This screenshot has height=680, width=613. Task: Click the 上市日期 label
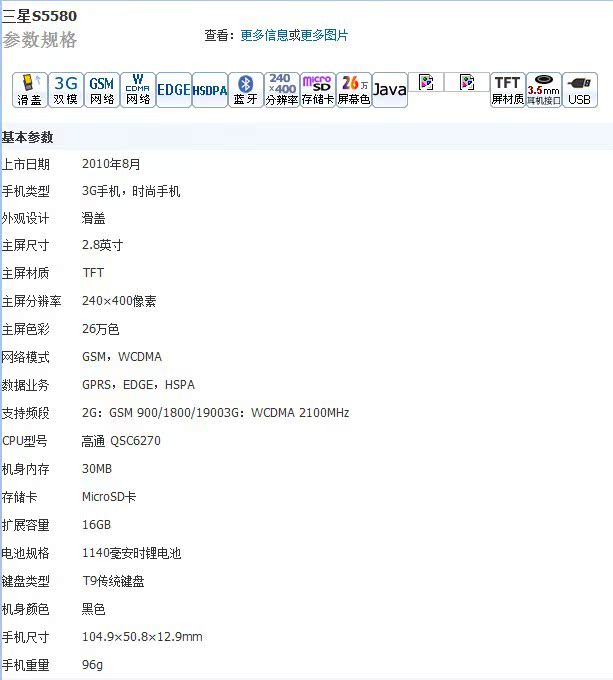(x=26, y=164)
